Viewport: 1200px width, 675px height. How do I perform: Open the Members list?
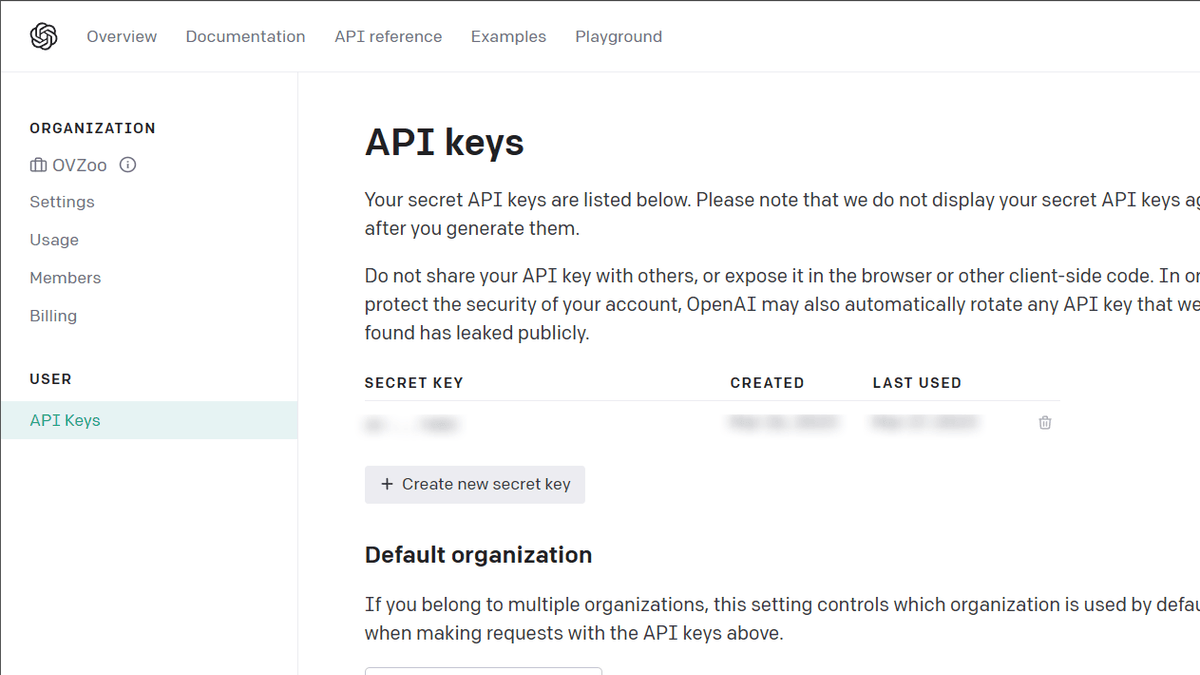click(x=65, y=277)
